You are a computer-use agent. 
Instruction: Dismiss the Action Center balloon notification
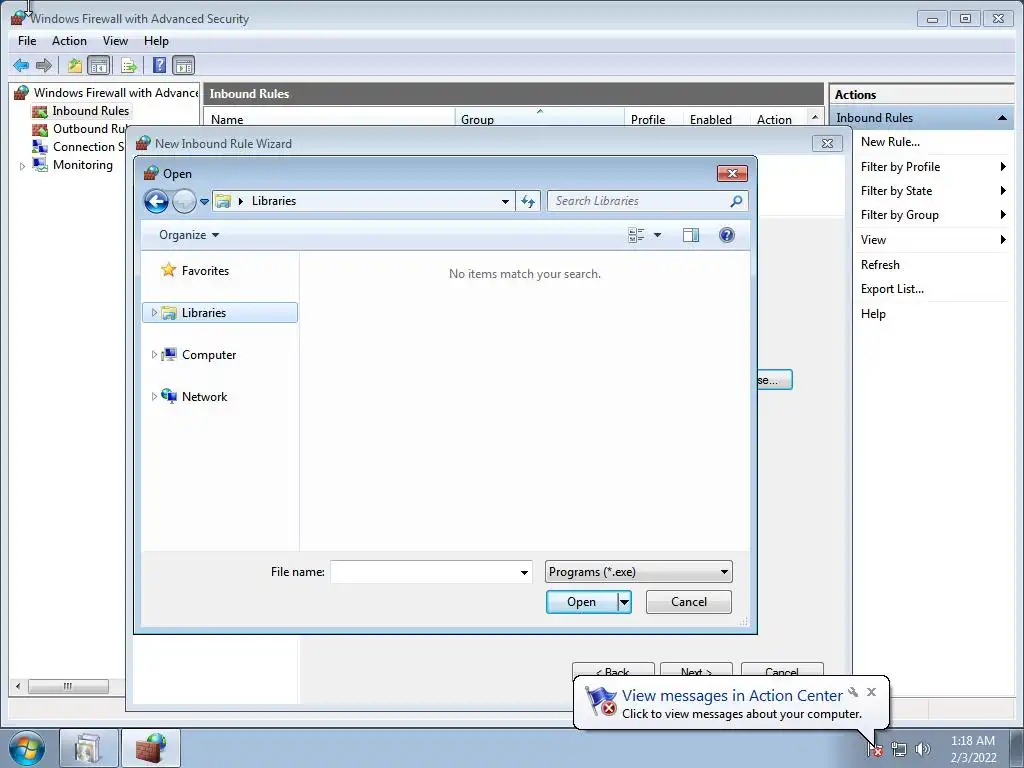point(871,692)
